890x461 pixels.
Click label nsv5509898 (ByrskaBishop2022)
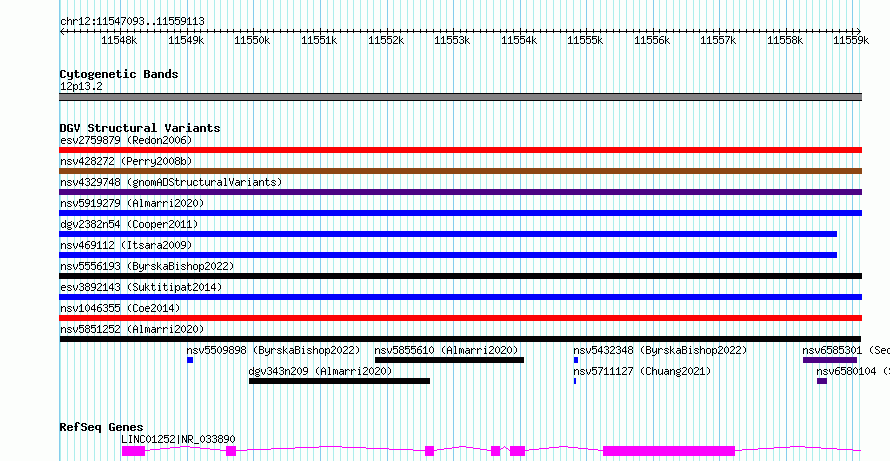274,350
